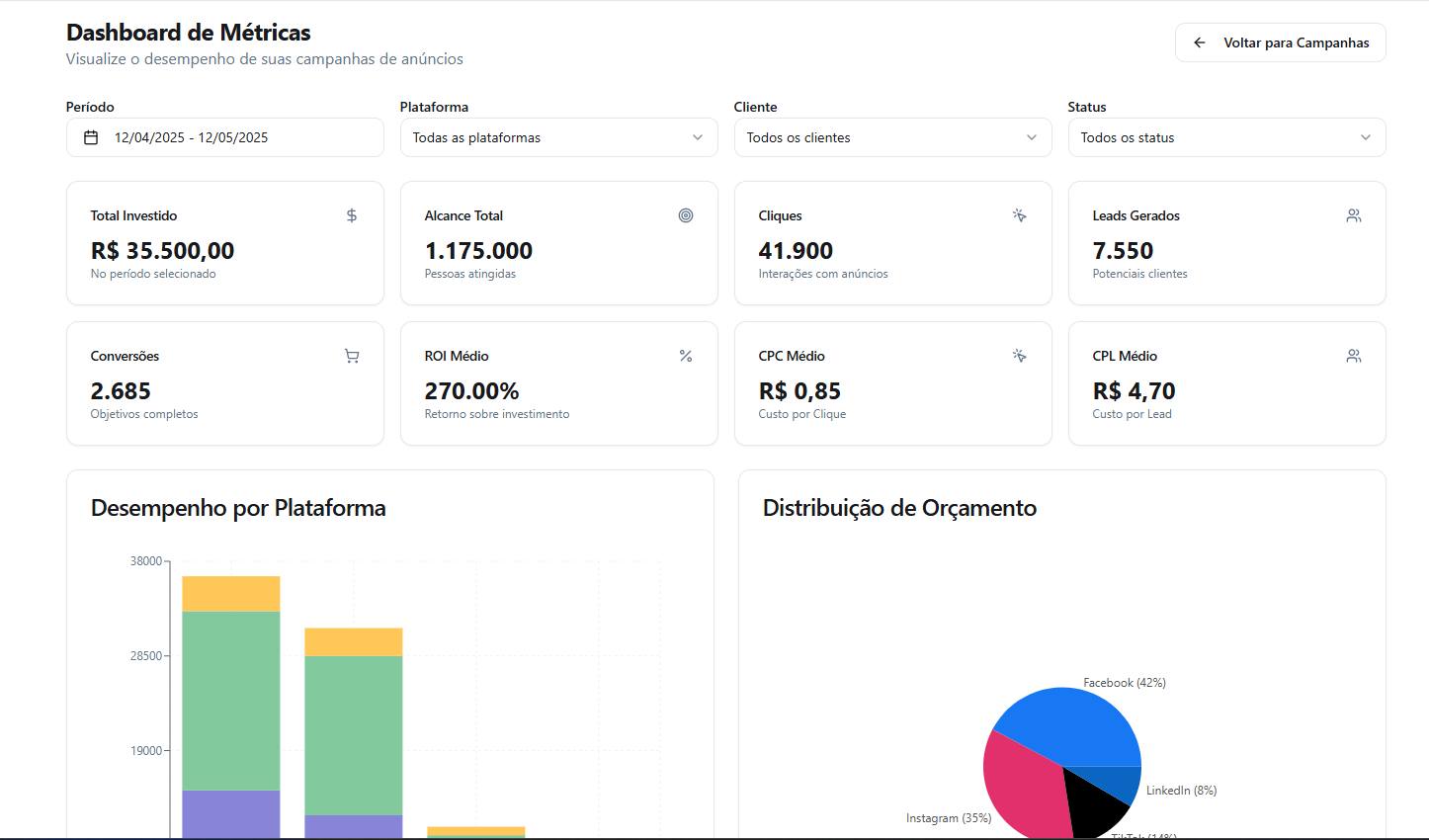The image size is (1429, 840).
Task: Open the date range 12/04/2025 - 12/05/2025 picker
Action: pos(224,137)
